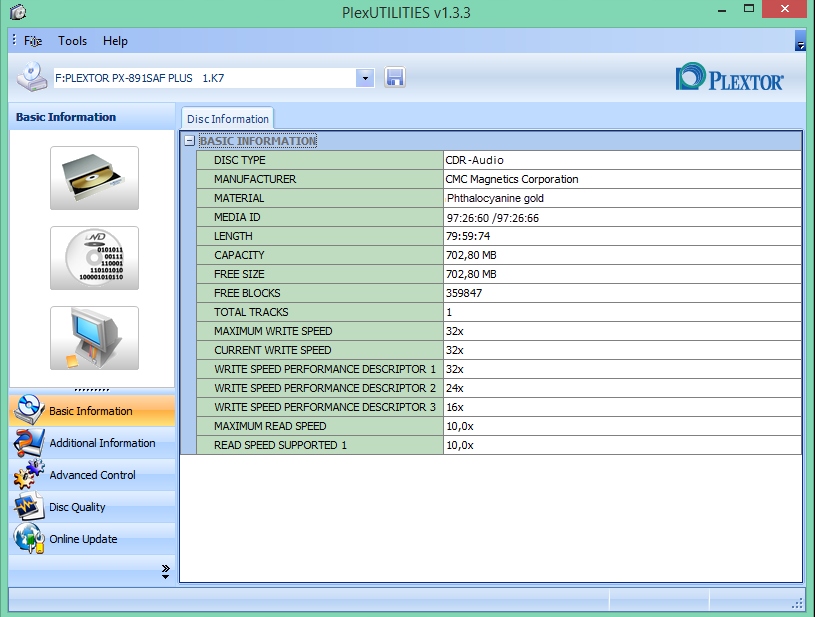Open the Tools menu
This screenshot has width=815, height=617.
[x=72, y=41]
